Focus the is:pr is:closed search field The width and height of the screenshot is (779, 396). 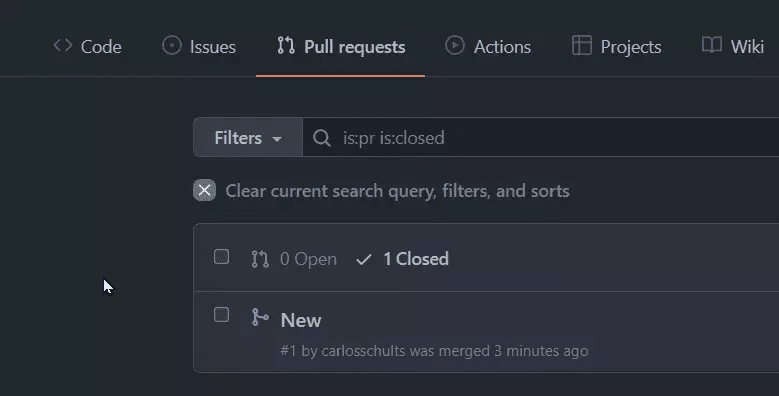(541, 138)
